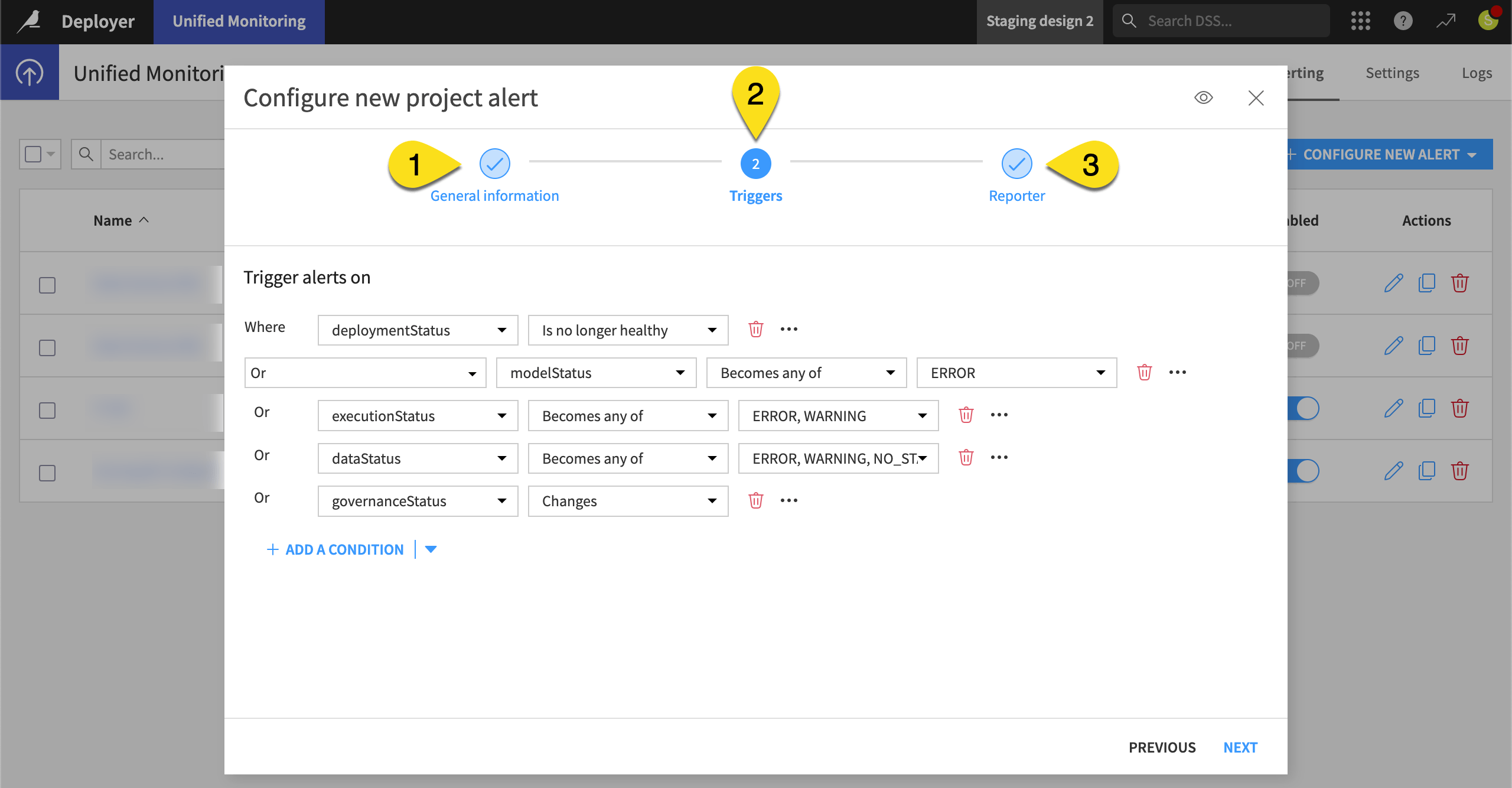This screenshot has height=788, width=1512.
Task: Click NEXT to go to Reporter step
Action: [1240, 747]
